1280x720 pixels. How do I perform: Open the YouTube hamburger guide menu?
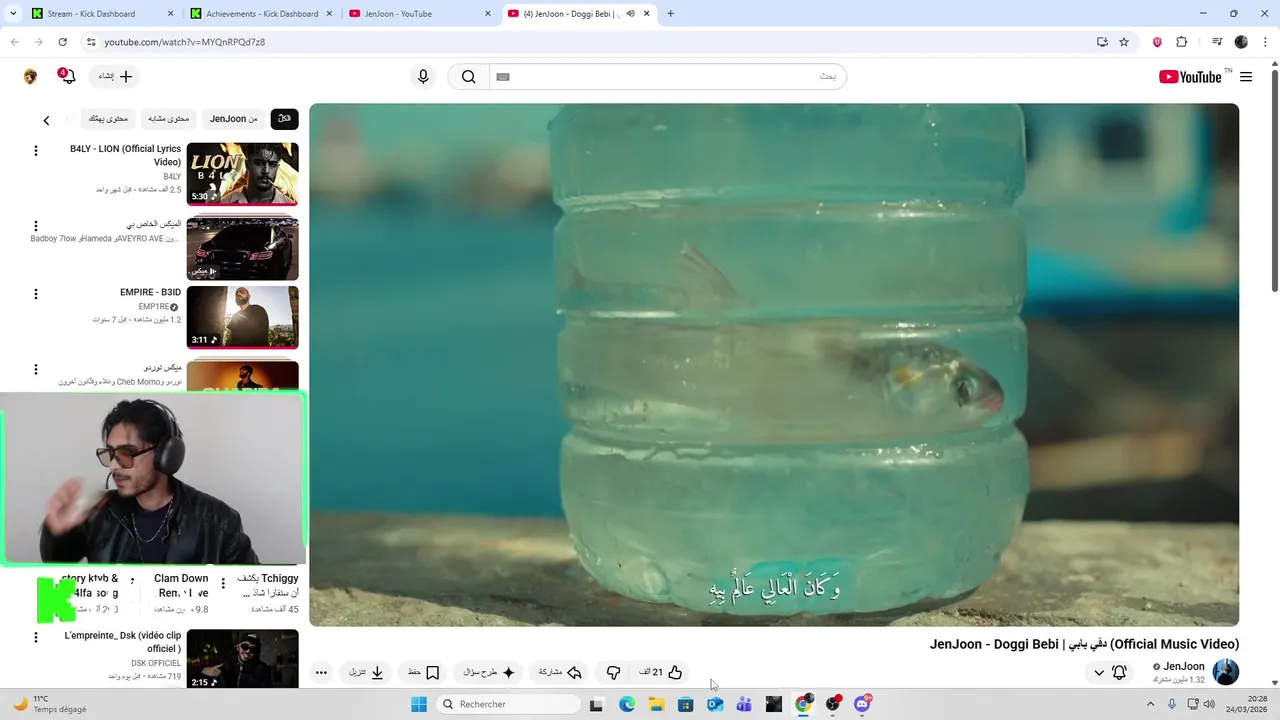tap(1246, 77)
